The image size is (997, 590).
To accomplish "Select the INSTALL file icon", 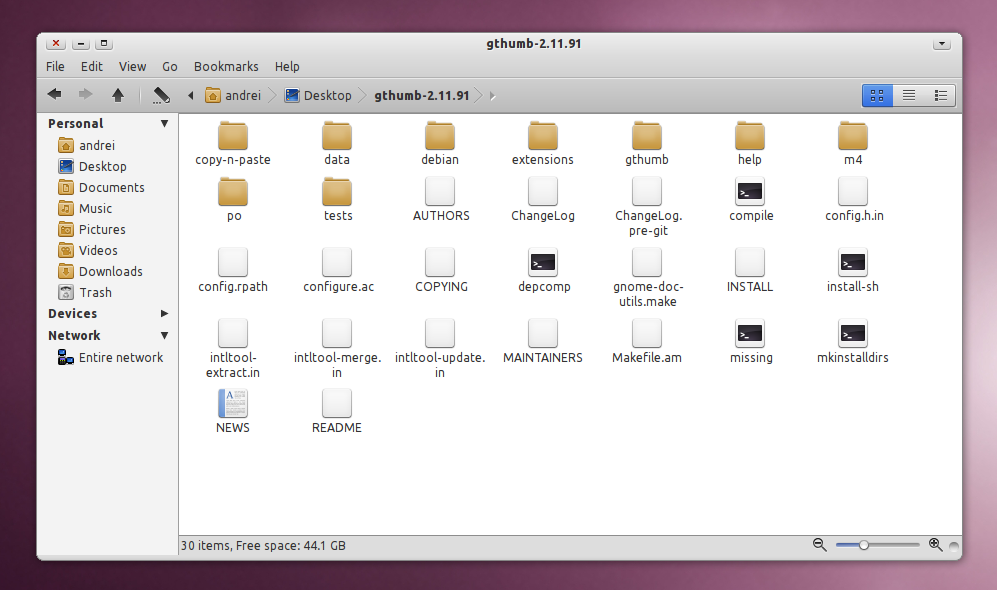I will (x=750, y=262).
